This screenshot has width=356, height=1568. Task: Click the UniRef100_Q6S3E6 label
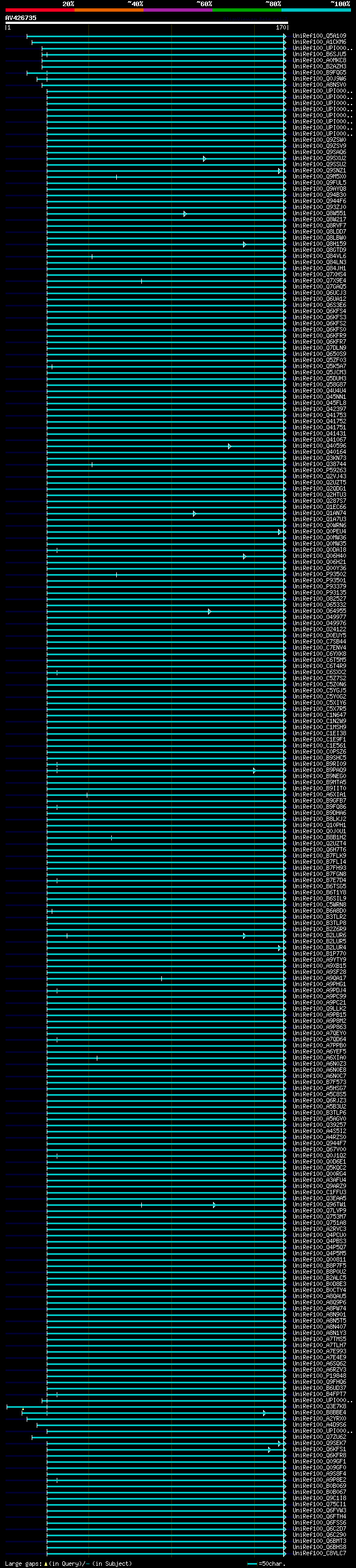319,305
